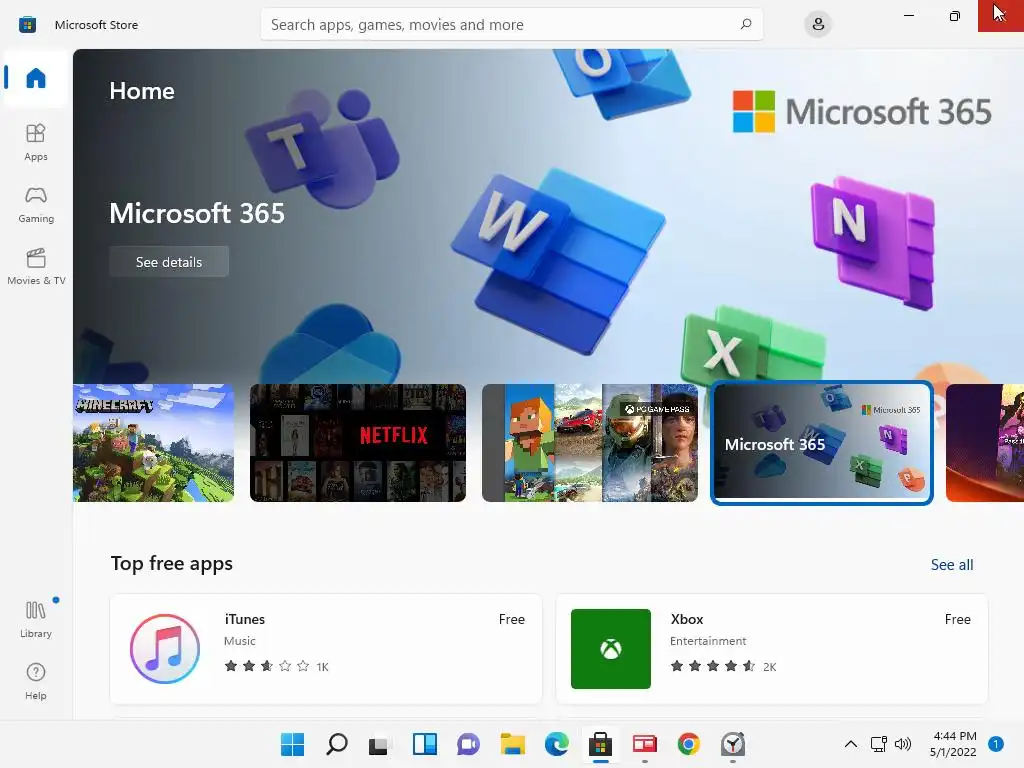
Task: Select the Microsoft 365 carousel thumbnail
Action: point(822,443)
